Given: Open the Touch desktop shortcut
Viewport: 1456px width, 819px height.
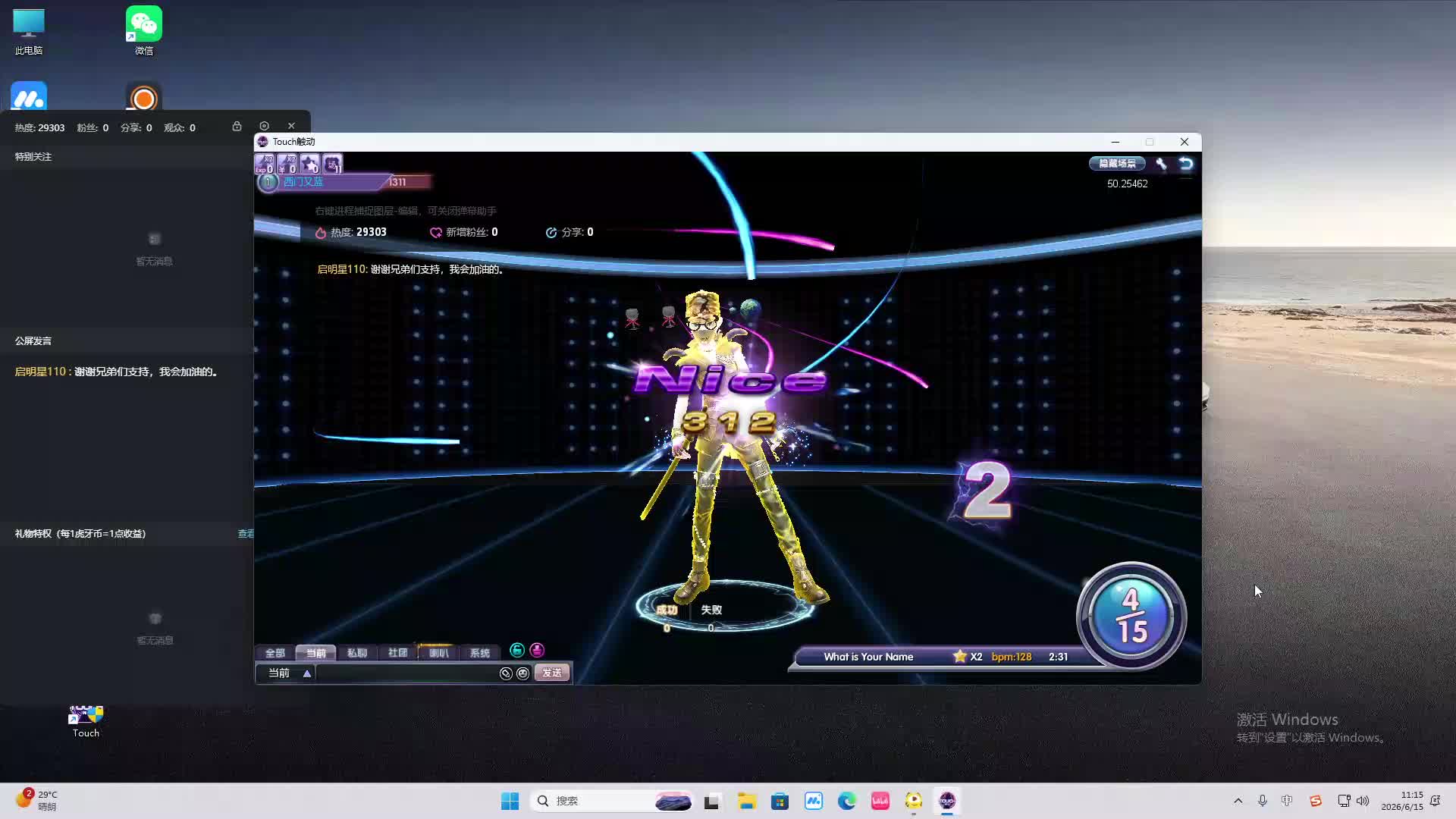Looking at the screenshot, I should coord(86,720).
